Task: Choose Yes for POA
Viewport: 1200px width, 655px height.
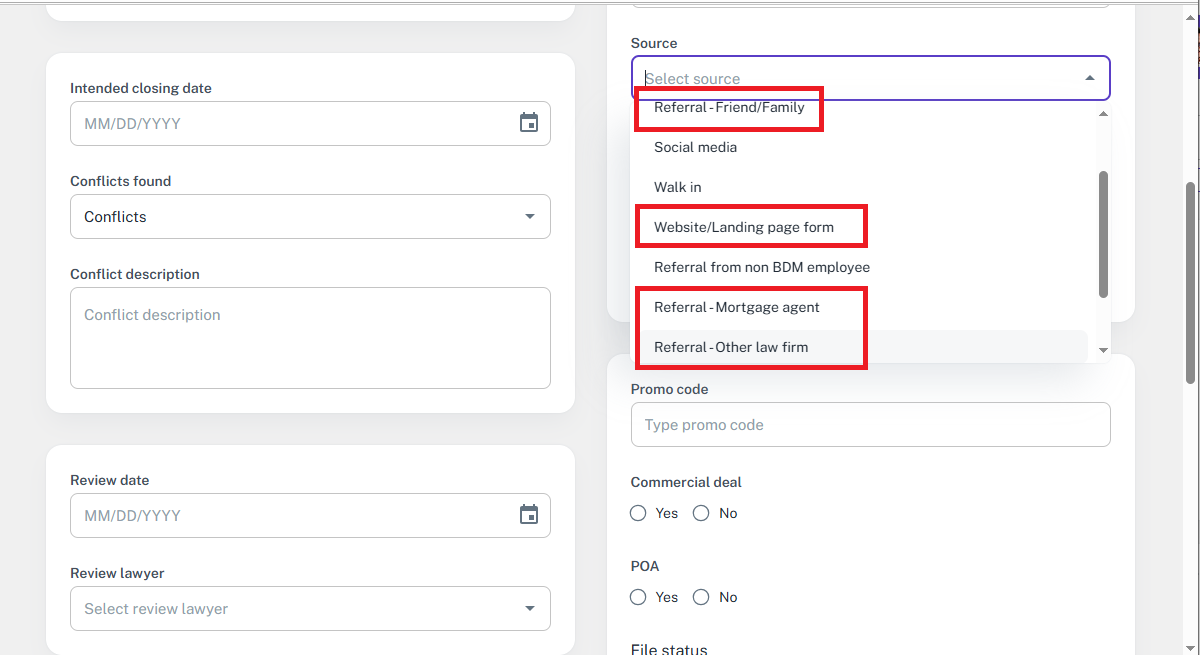Action: (638, 597)
